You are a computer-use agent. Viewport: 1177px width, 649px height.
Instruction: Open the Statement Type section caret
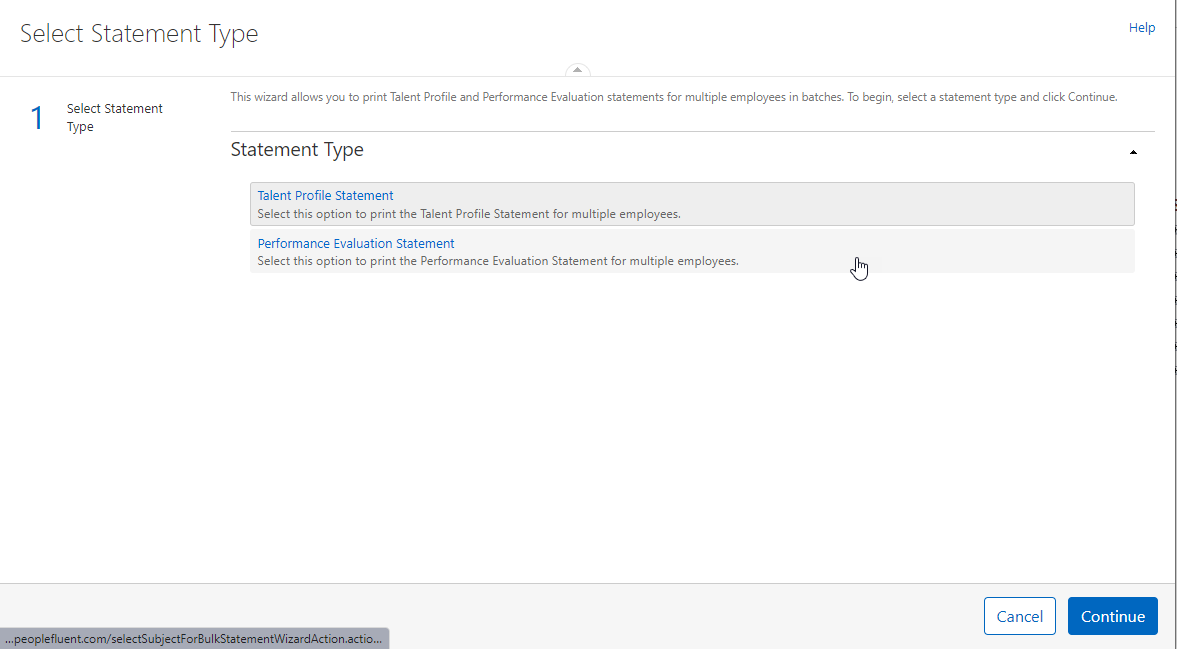coord(1133,152)
